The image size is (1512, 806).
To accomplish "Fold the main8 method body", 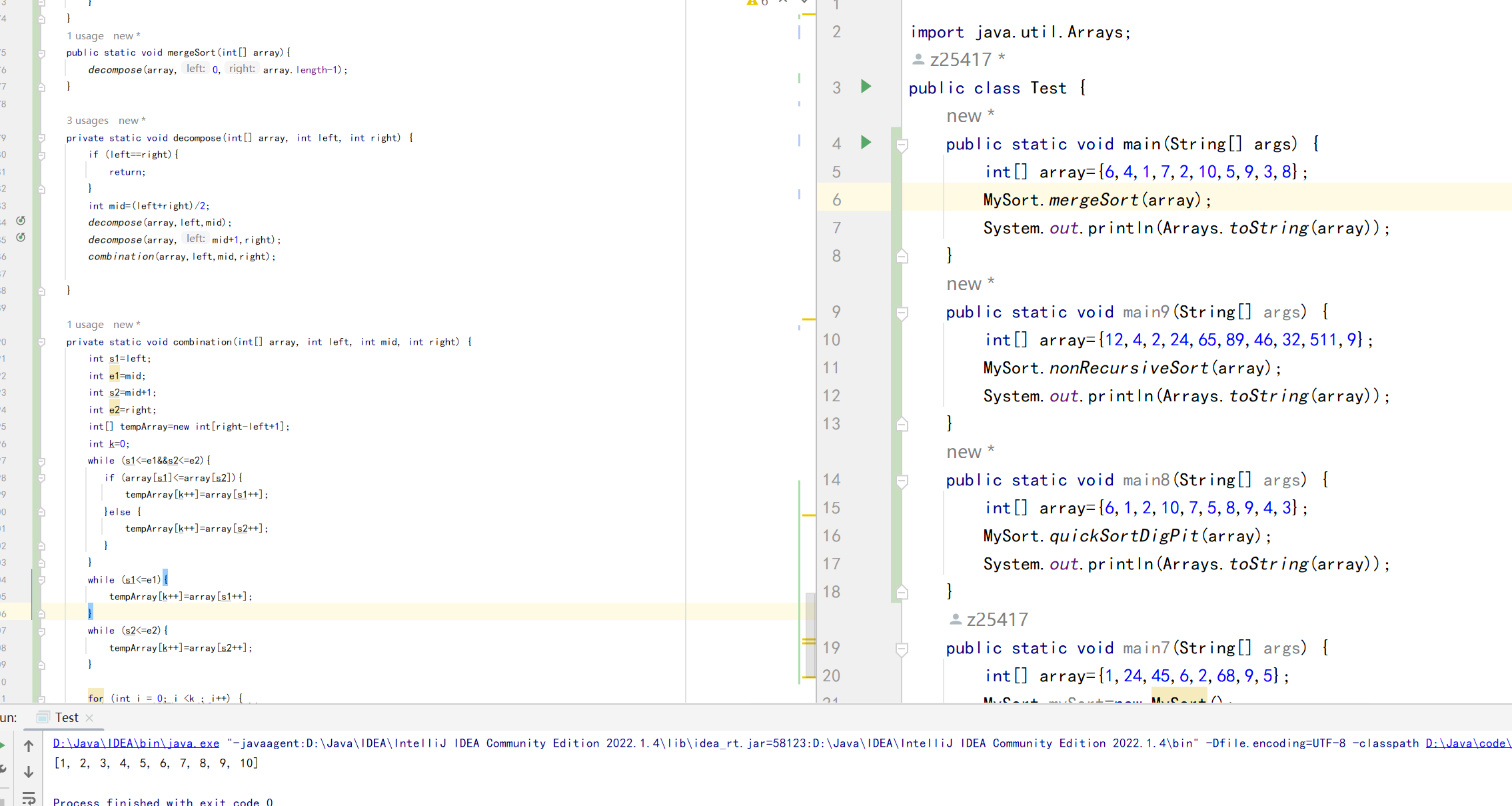I will pos(902,480).
